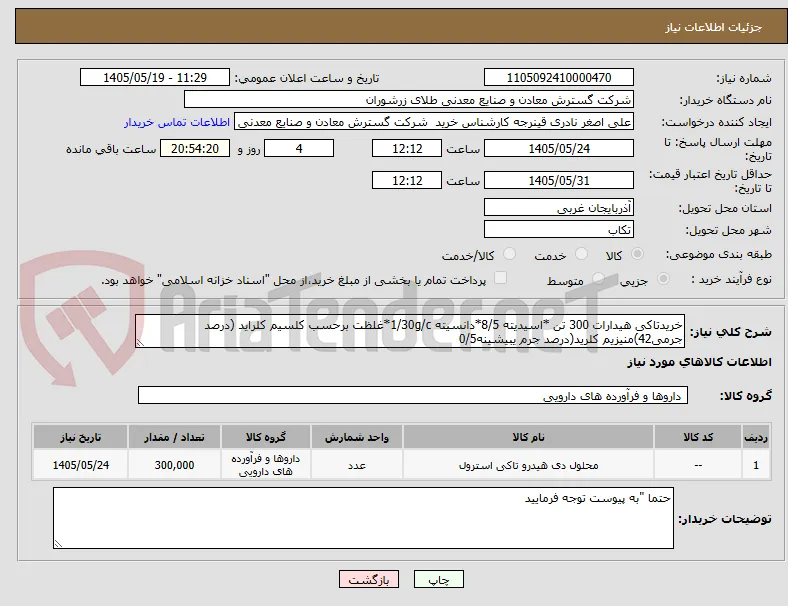Click the تعداد / مقدار column header
The height and width of the screenshot is (606, 788).
[174, 437]
